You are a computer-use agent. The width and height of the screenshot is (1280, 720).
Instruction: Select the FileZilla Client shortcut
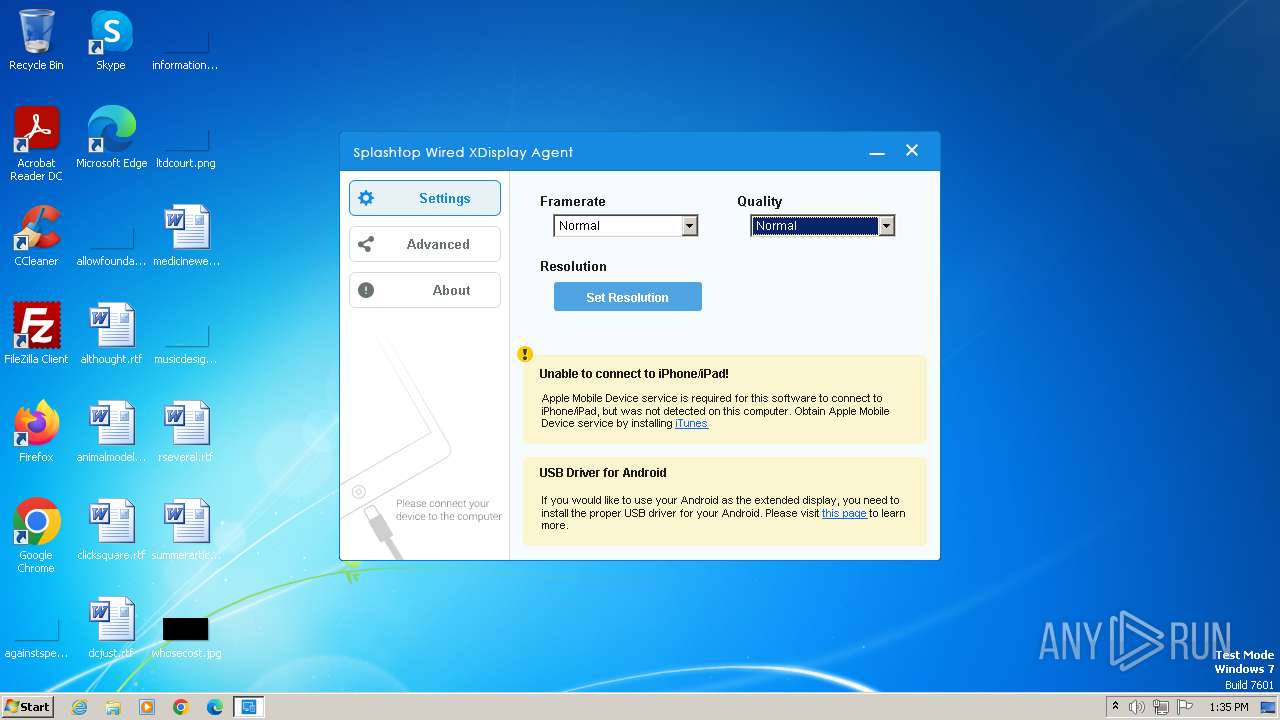[36, 334]
